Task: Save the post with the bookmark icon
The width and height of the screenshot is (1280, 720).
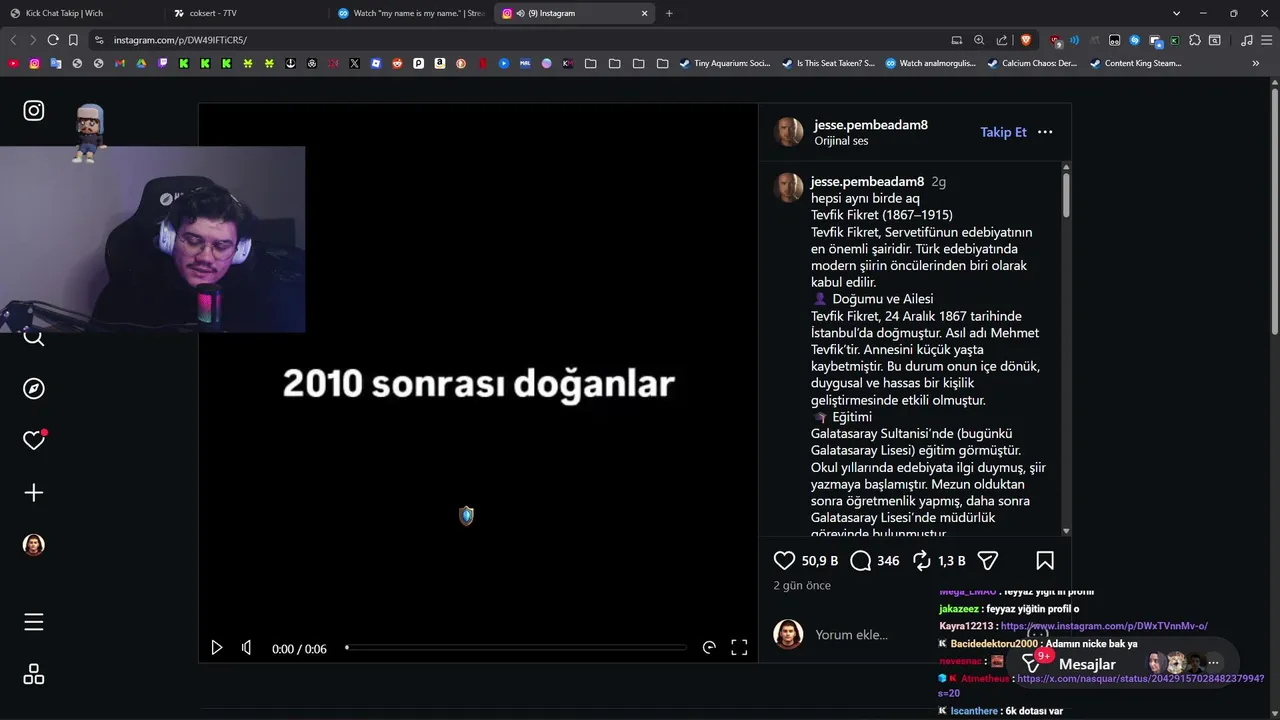Action: pos(1045,561)
